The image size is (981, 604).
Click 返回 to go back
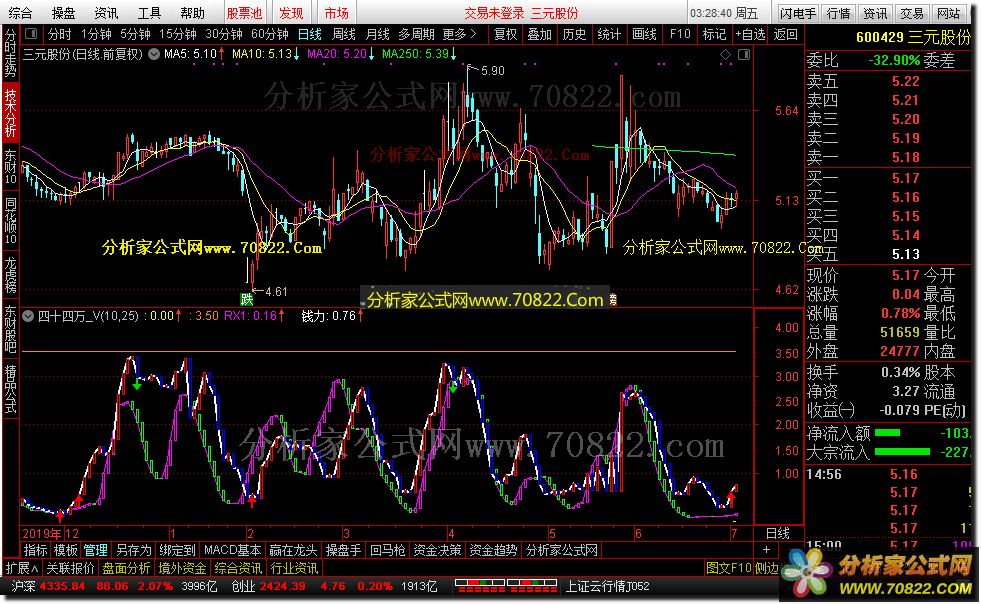pyautogui.click(x=785, y=34)
